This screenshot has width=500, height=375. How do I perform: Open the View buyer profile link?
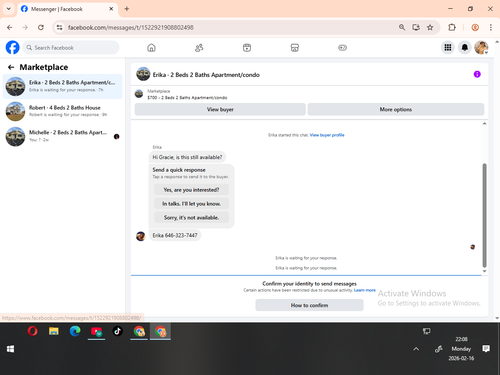pos(327,135)
